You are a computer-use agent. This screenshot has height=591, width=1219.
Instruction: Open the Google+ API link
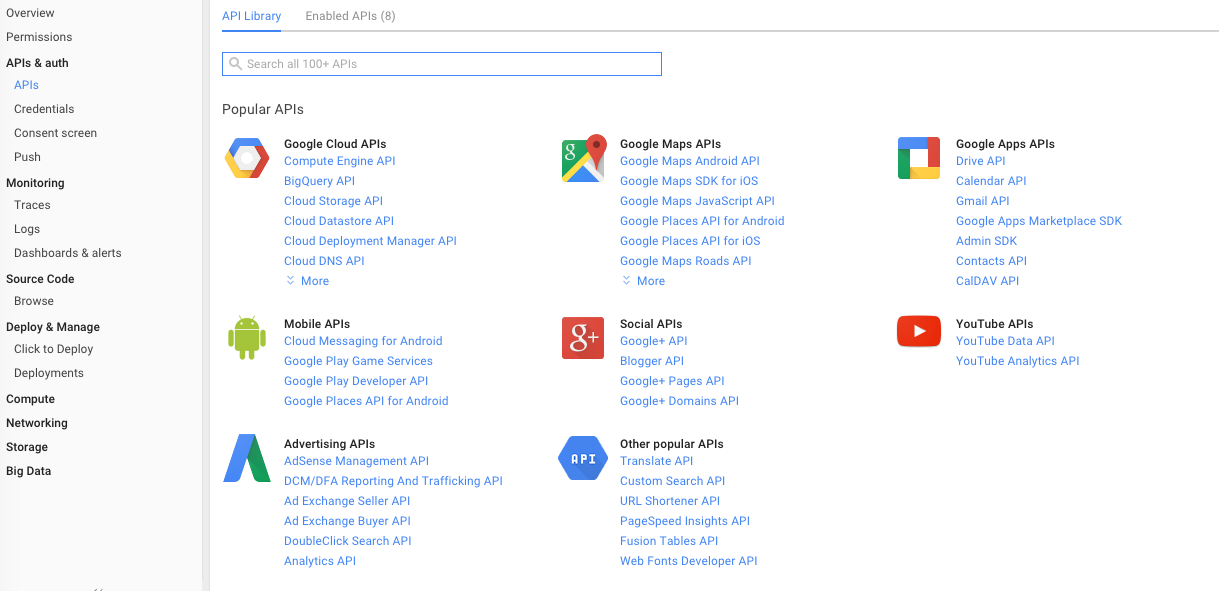click(x=653, y=341)
